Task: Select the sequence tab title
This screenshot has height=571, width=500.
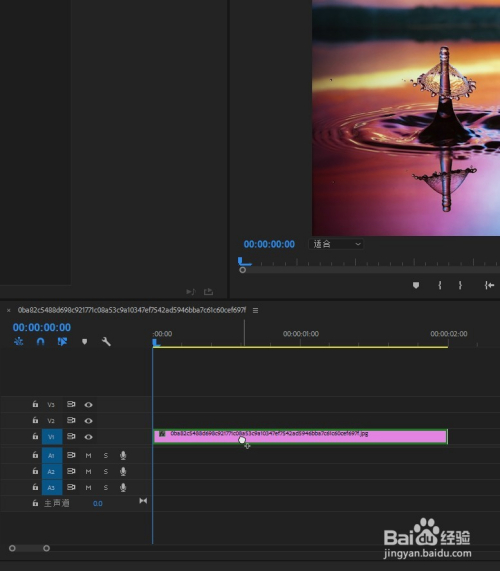Action: [132, 310]
